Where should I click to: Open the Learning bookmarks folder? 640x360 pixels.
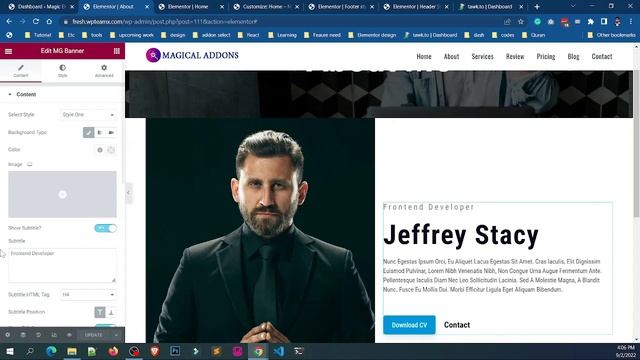[282, 35]
